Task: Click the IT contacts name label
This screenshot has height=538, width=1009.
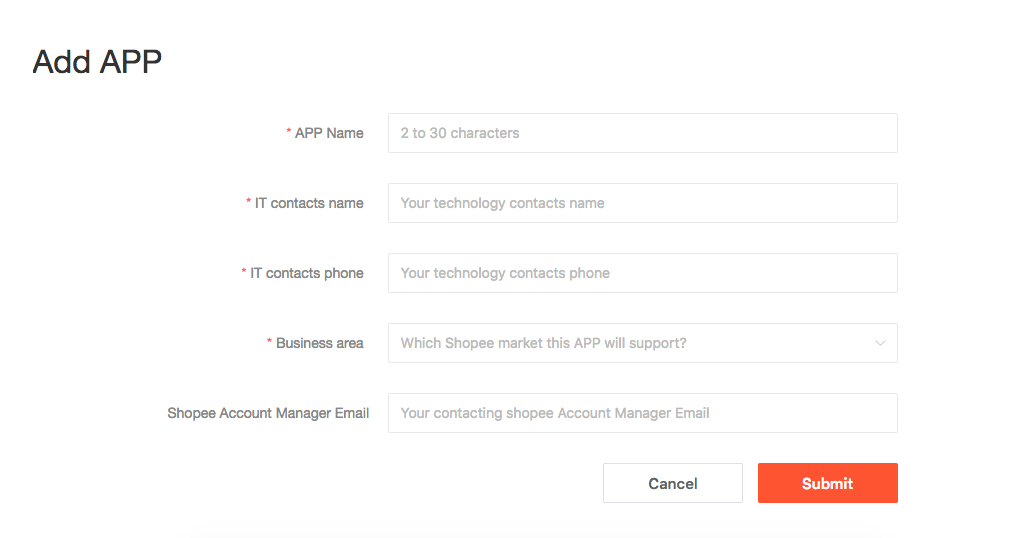Action: pos(309,203)
